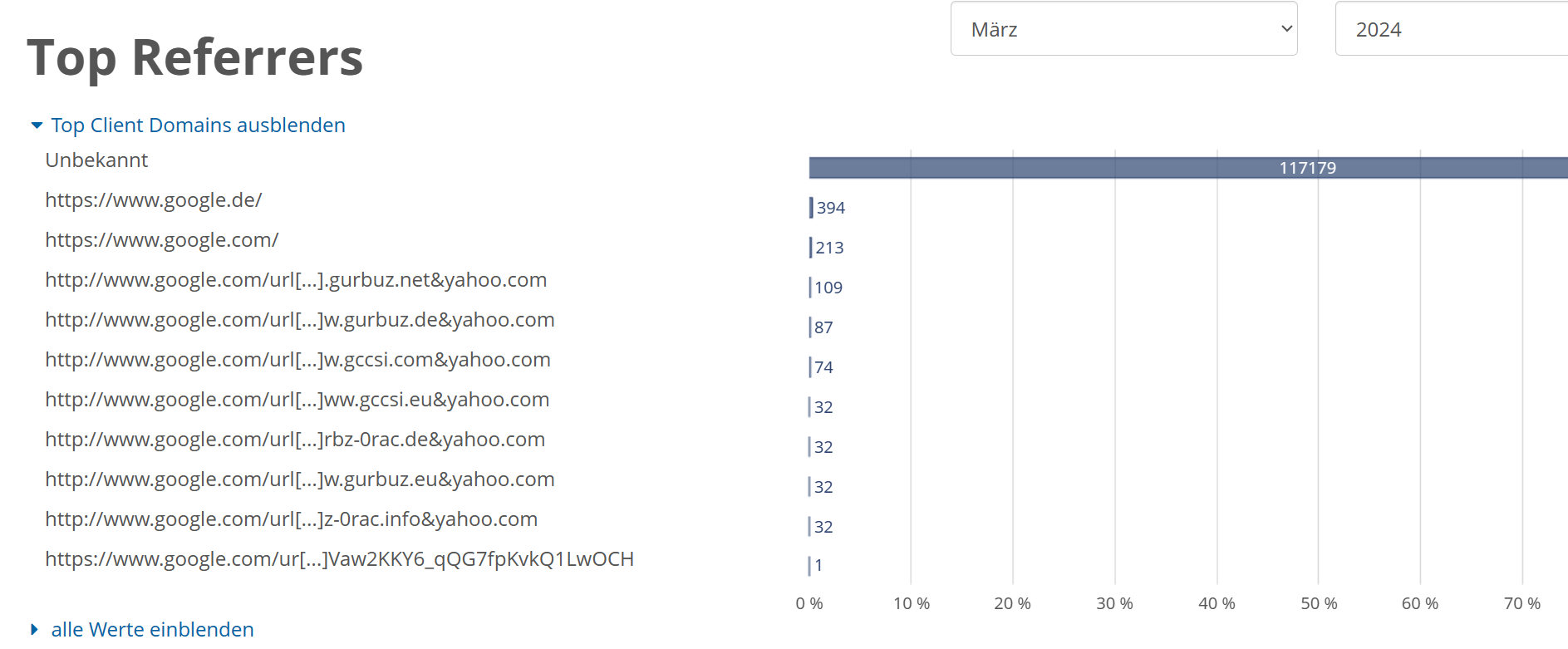The width and height of the screenshot is (1568, 649).
Task: Collapse the Top Client Domains section
Action: pyautogui.click(x=197, y=125)
